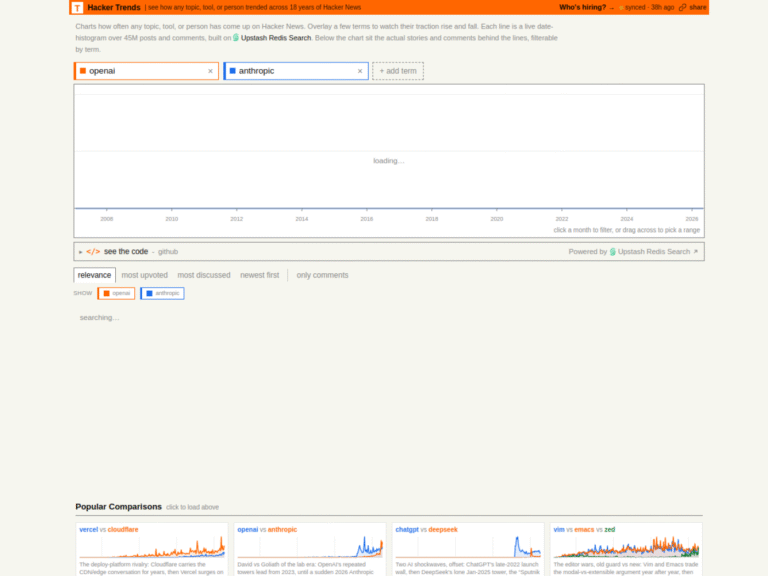Click the Upstash logo in the footer bar
Viewport: 768px width, 576px height.
612,252
